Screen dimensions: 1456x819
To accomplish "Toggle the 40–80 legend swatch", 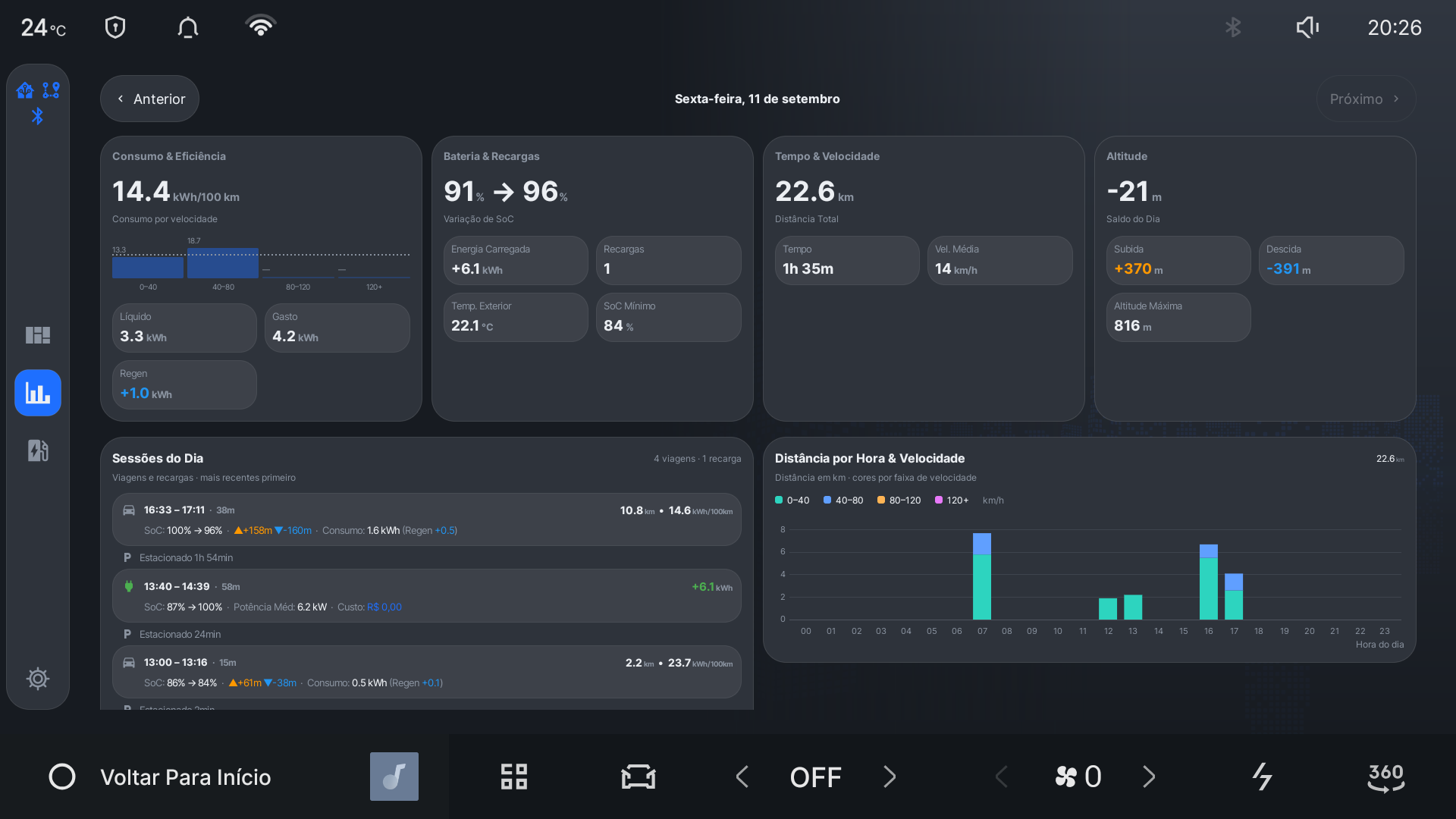I will click(x=827, y=500).
